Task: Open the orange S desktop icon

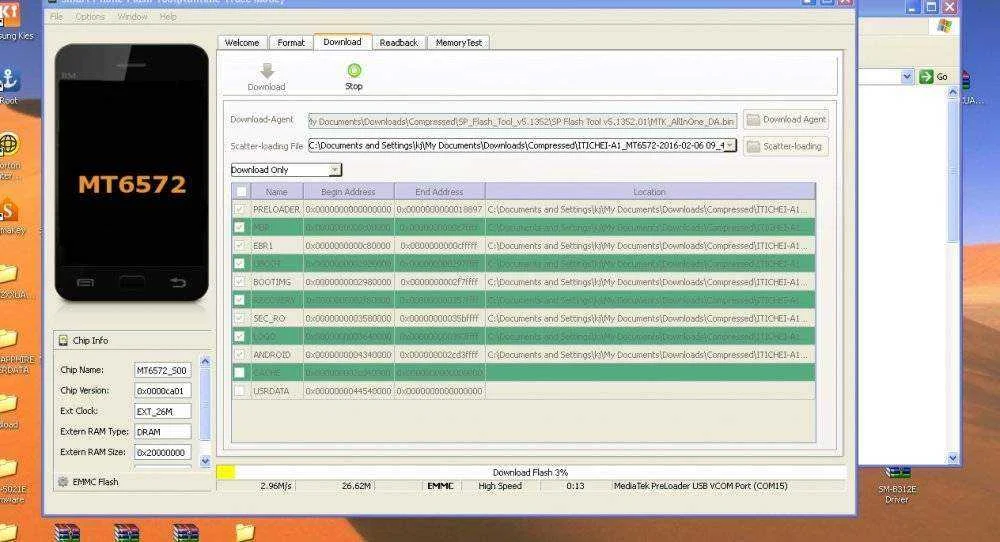Action: pyautogui.click(x=8, y=210)
